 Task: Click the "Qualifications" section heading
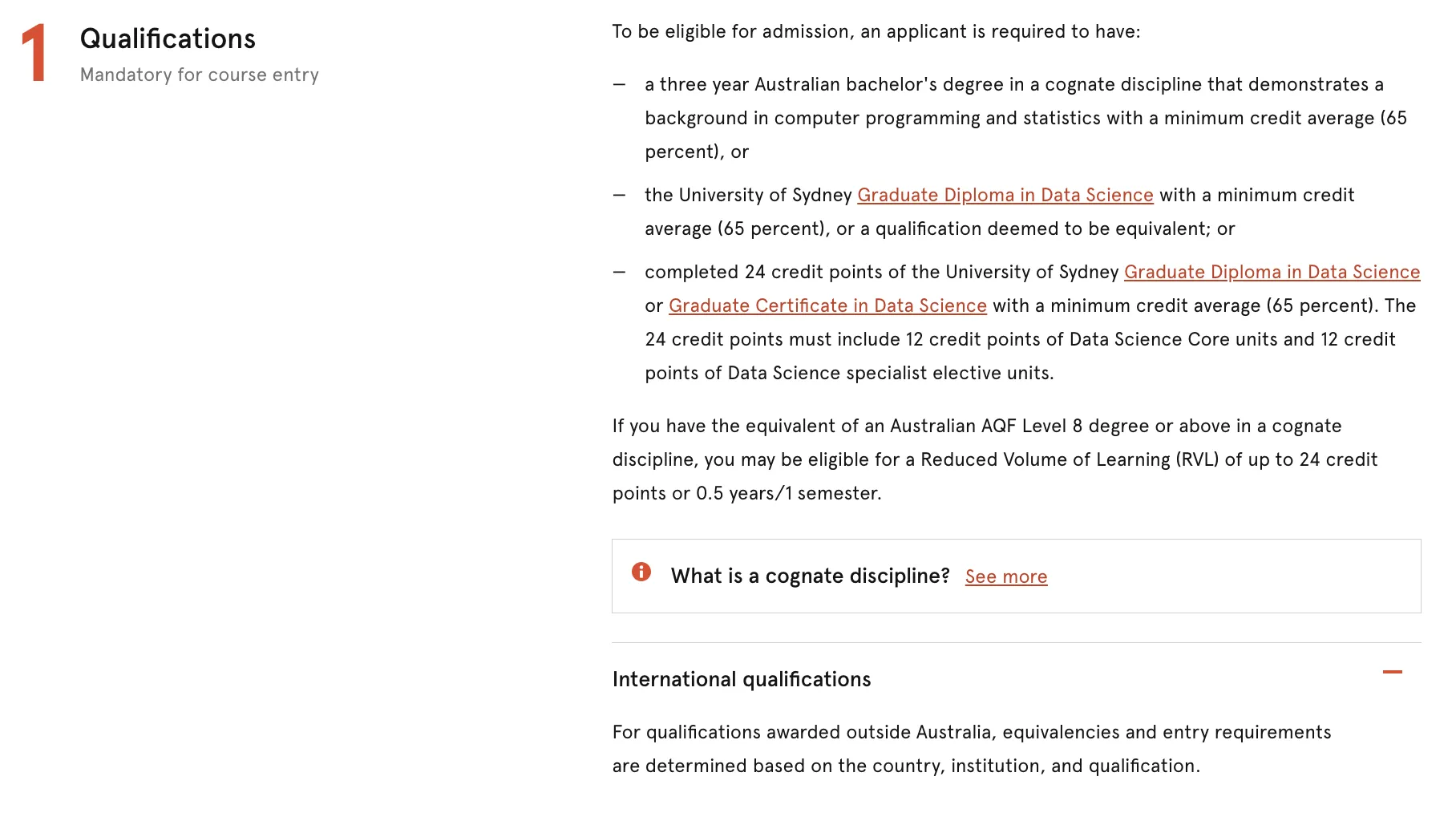pyautogui.click(x=168, y=38)
